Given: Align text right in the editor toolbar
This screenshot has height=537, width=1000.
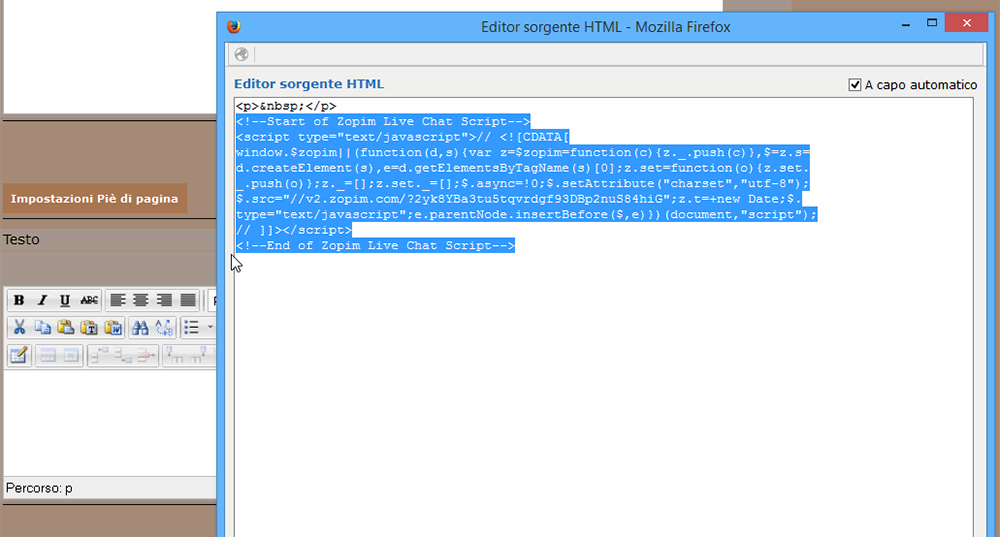Looking at the screenshot, I should tap(165, 300).
